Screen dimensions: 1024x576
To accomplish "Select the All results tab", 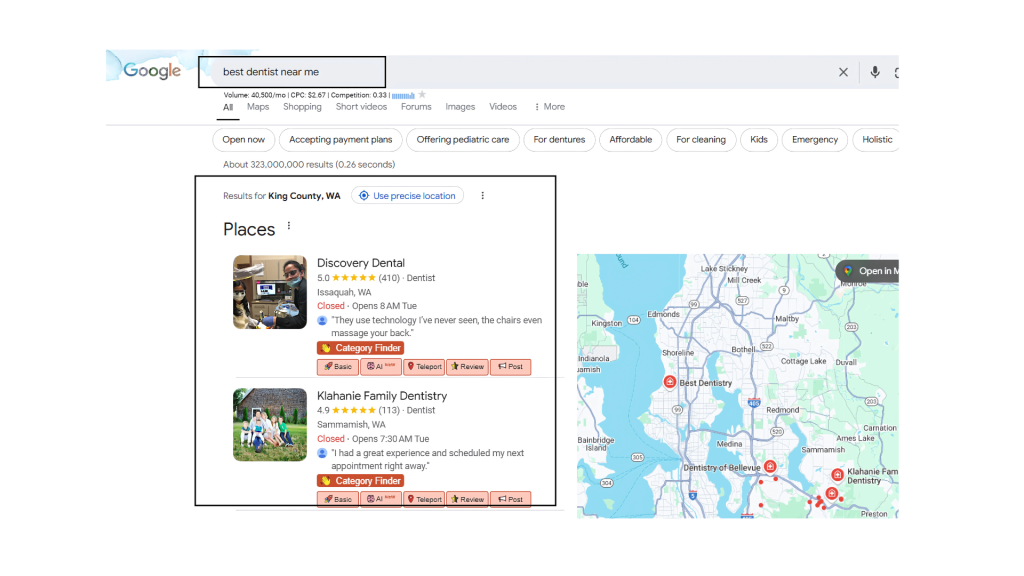I will click(228, 107).
